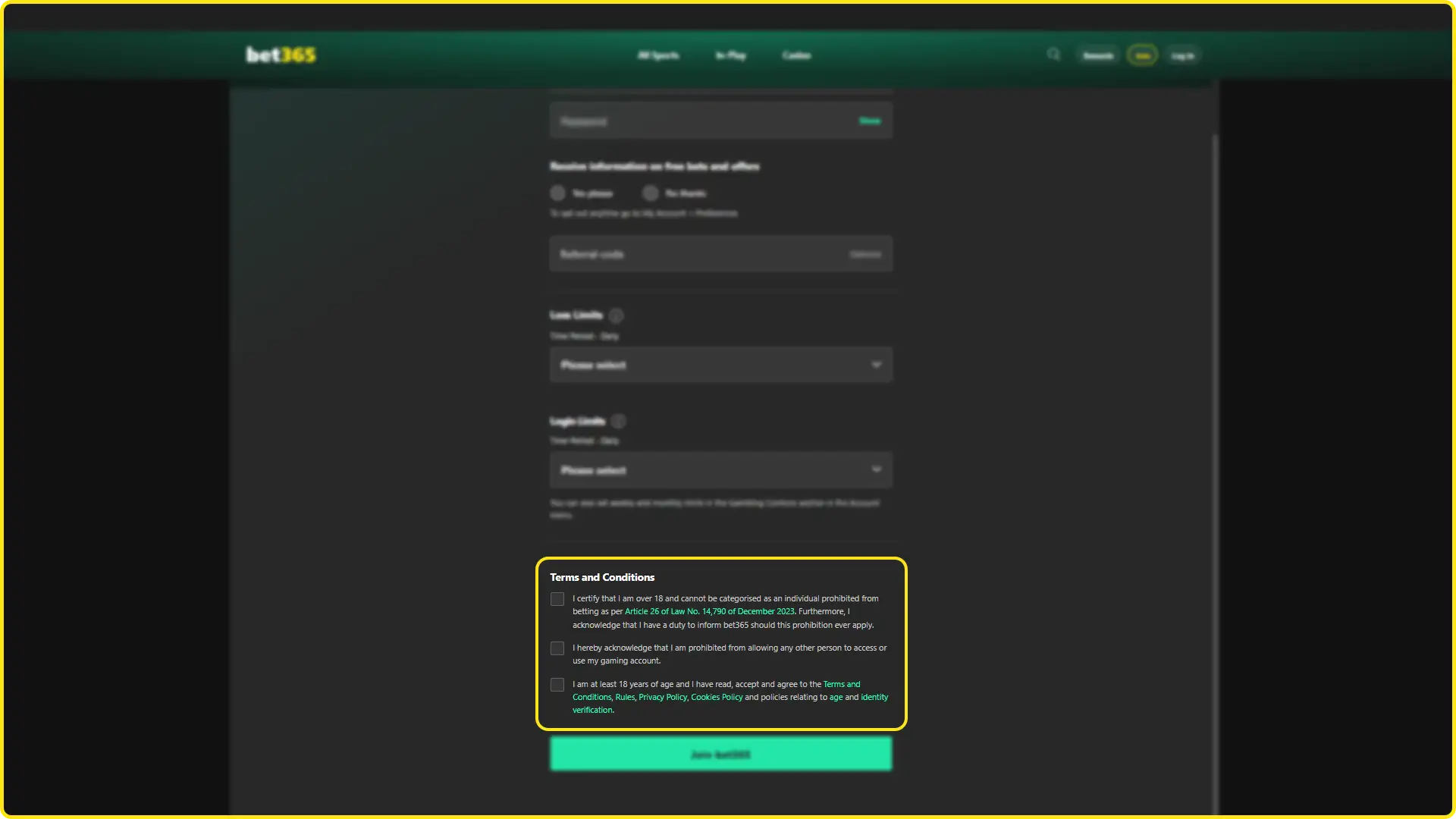Open Casino in top navigation
Viewport: 1456px width, 819px height.
[796, 55]
